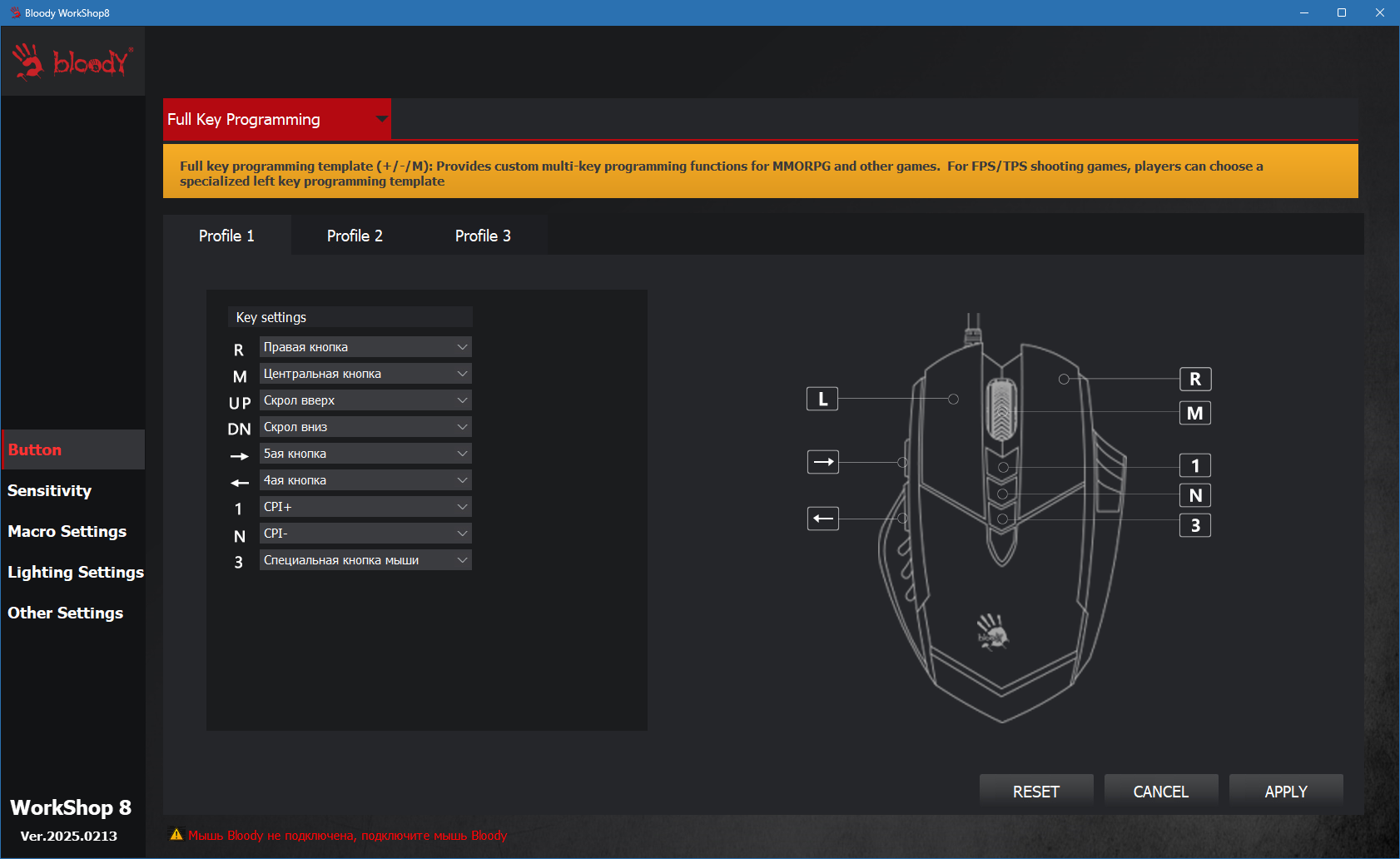
Task: Open the UP key dropdown showing Скрол вверх
Action: 365,400
